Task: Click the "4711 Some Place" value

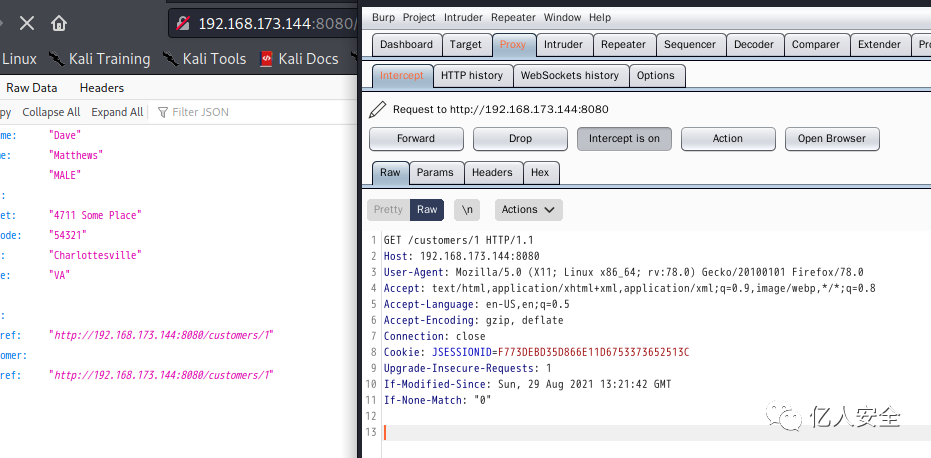Action: click(x=96, y=216)
